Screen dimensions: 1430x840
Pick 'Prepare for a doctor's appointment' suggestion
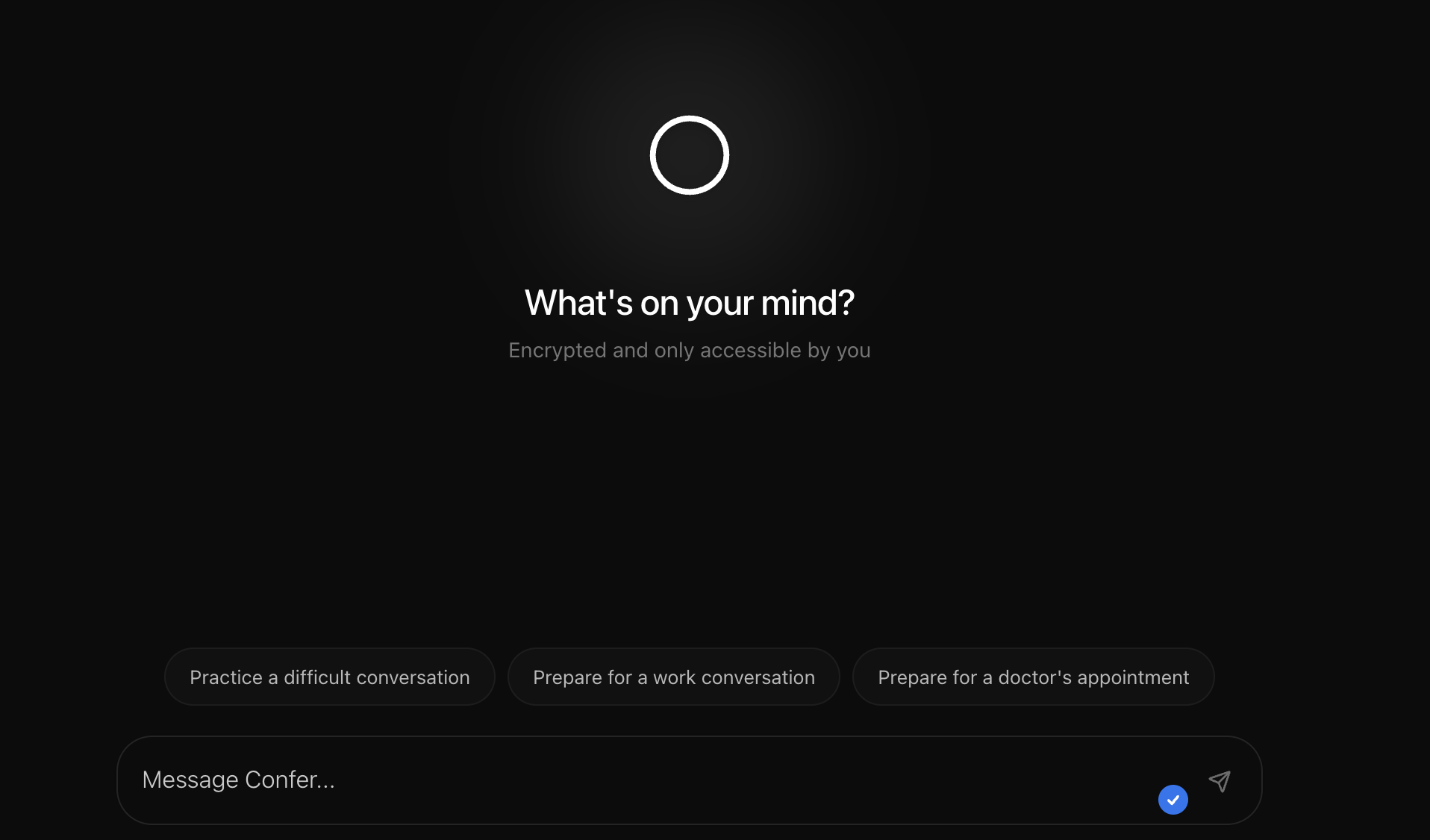click(1033, 677)
